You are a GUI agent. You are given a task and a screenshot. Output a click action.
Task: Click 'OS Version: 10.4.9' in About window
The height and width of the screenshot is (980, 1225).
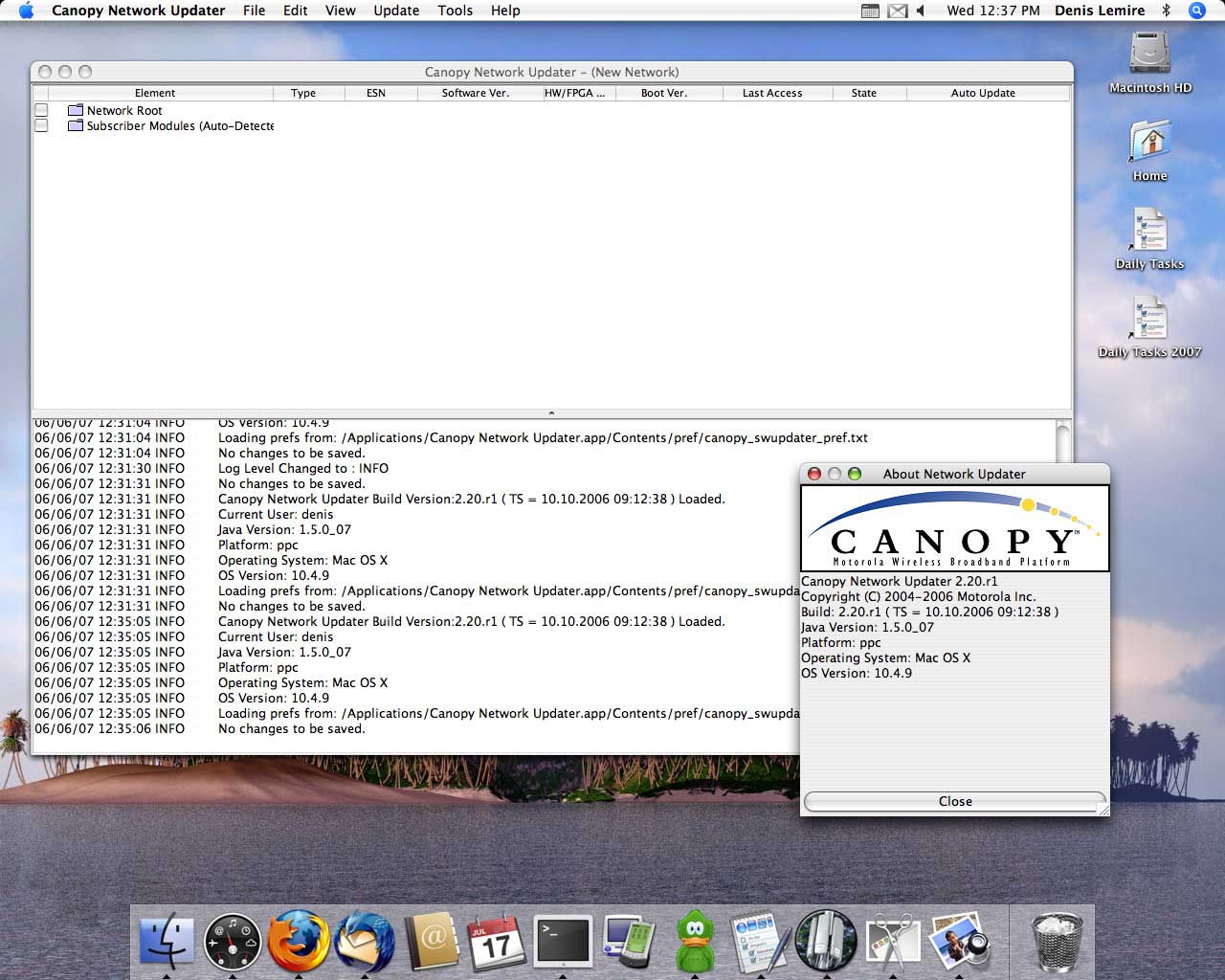(857, 673)
